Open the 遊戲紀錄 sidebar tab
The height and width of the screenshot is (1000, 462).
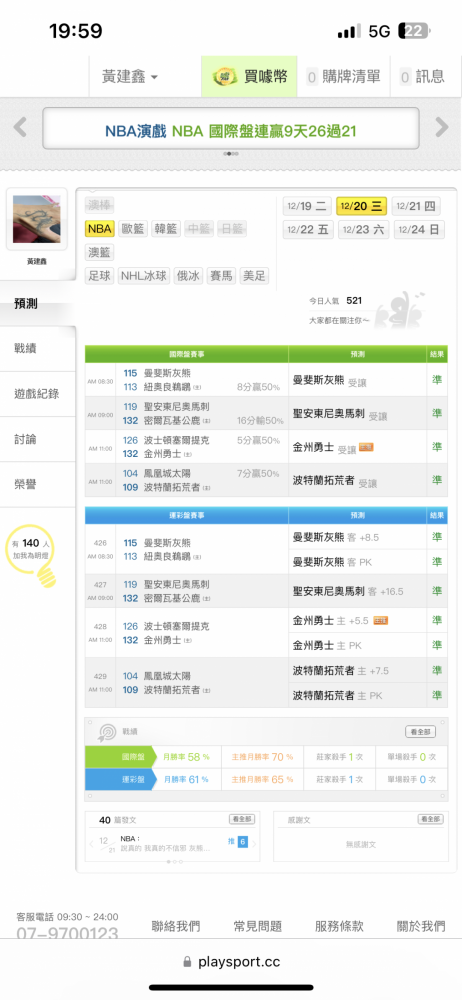click(36, 394)
